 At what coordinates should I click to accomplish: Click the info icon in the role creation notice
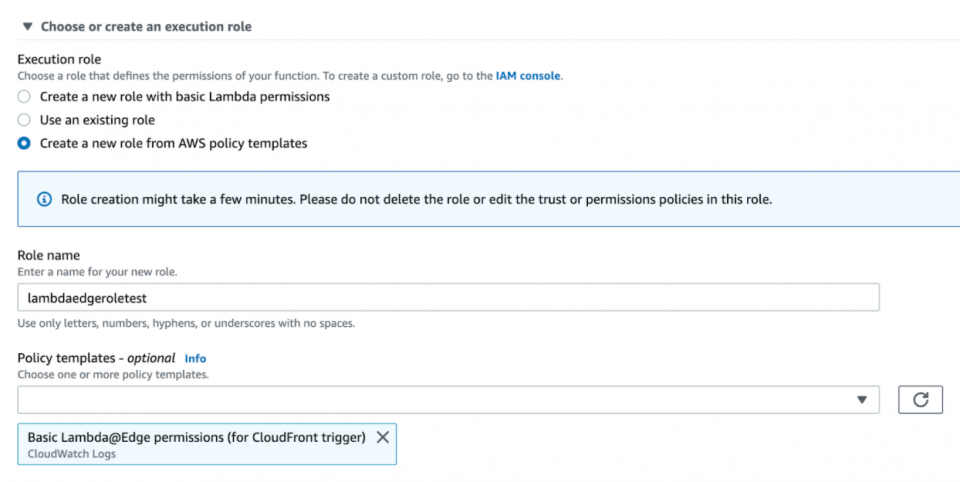click(x=44, y=199)
